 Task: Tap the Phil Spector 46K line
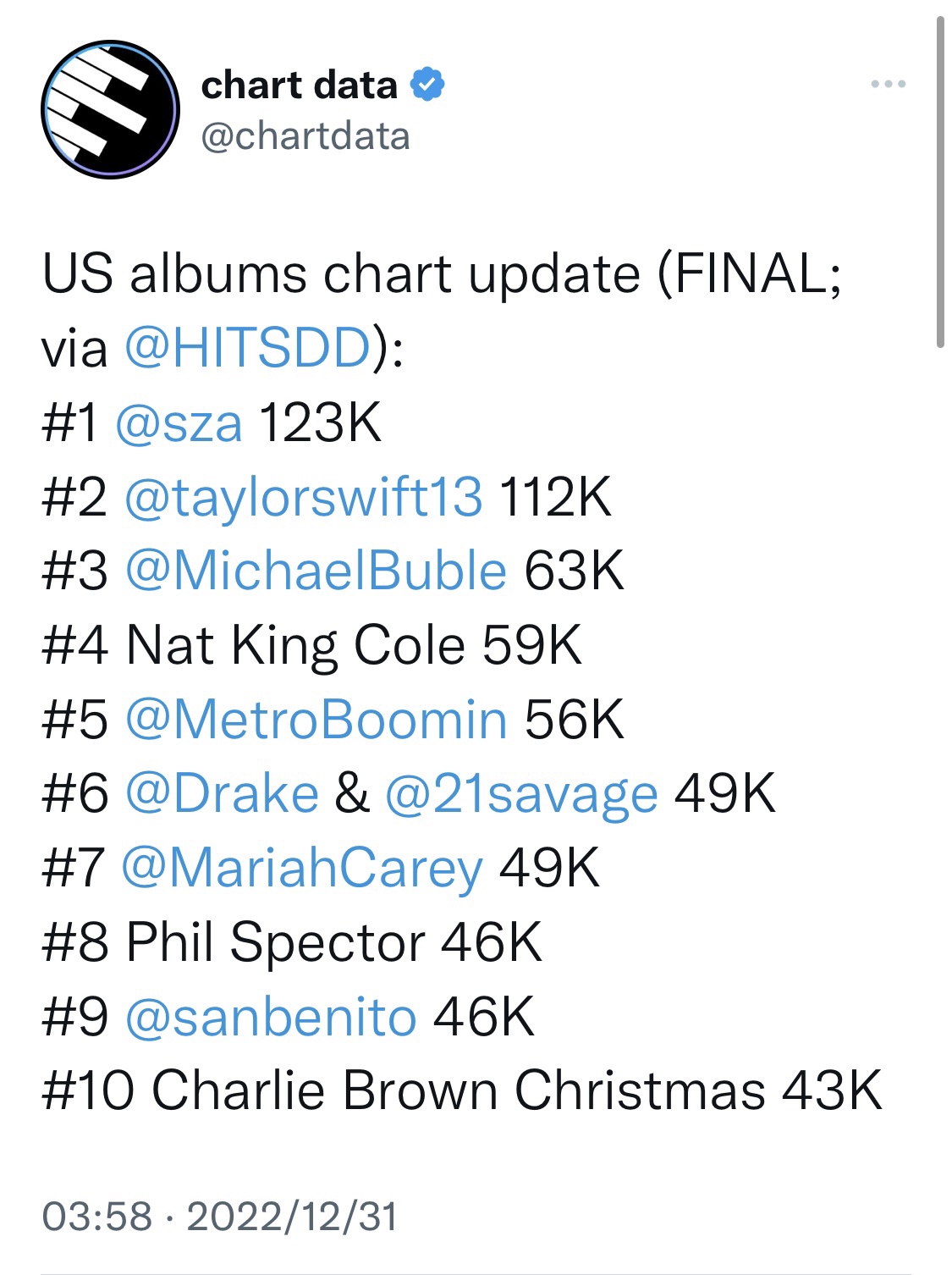[292, 942]
